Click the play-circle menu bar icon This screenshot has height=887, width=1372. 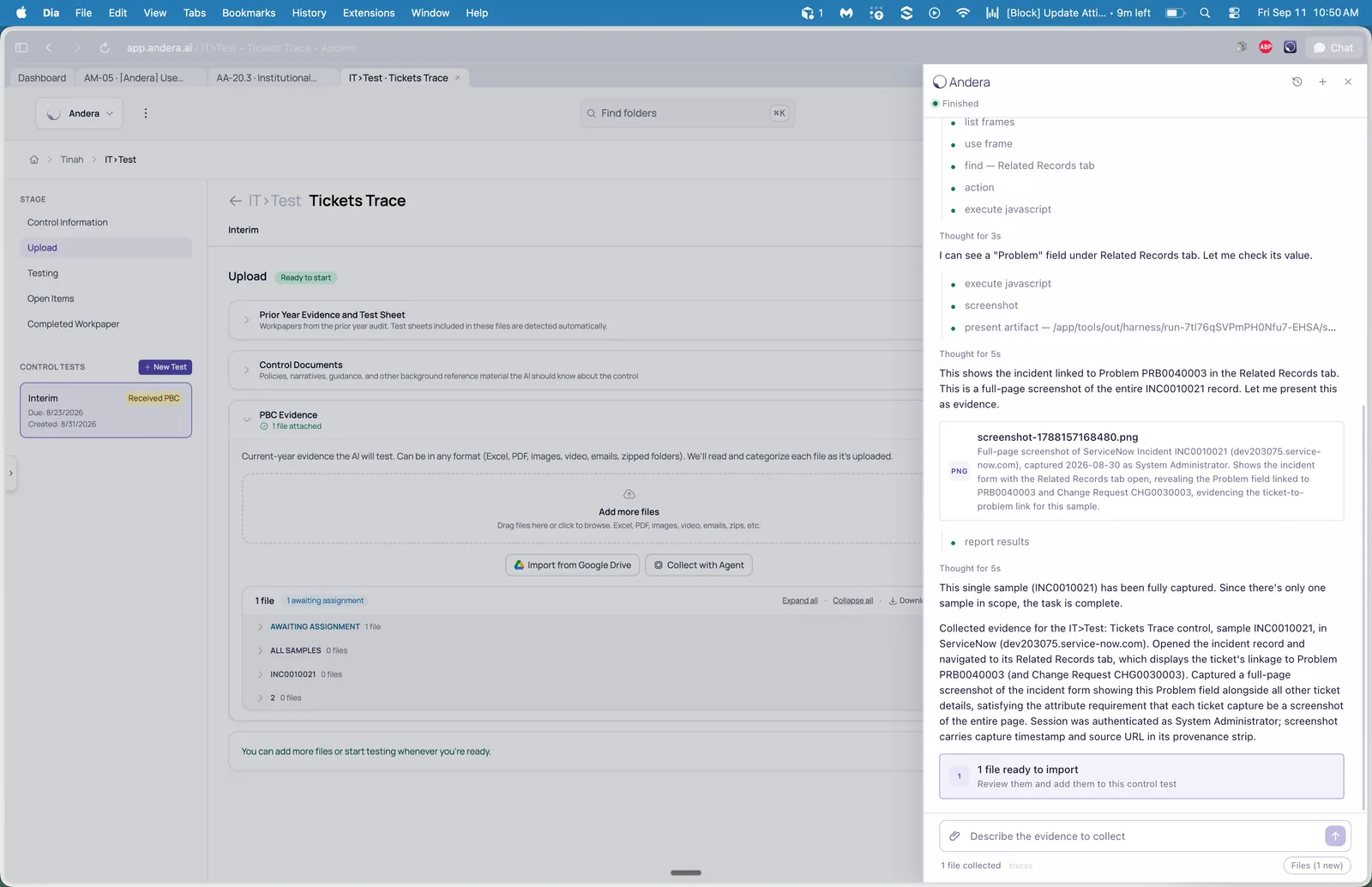tap(935, 13)
